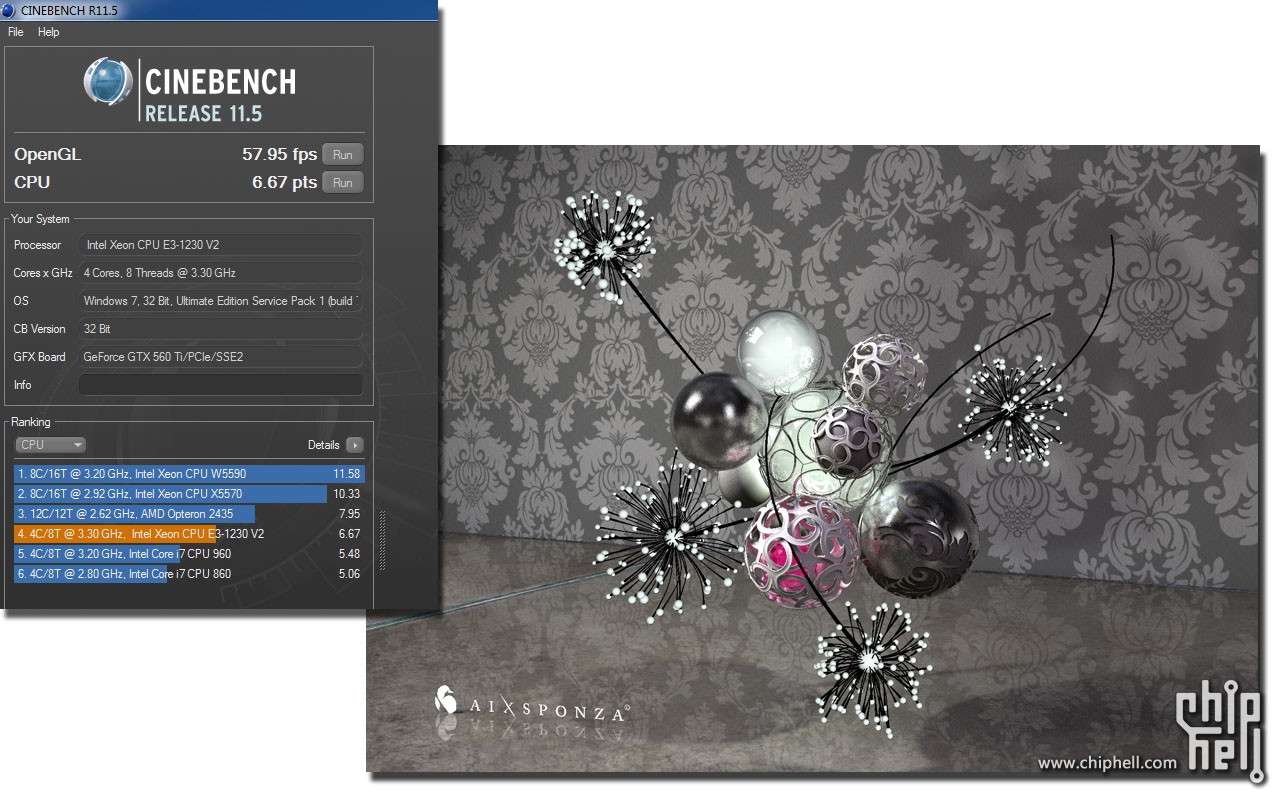Click the CB Version 32 Bit field
Image resolution: width=1280 pixels, height=800 pixels.
pos(221,329)
